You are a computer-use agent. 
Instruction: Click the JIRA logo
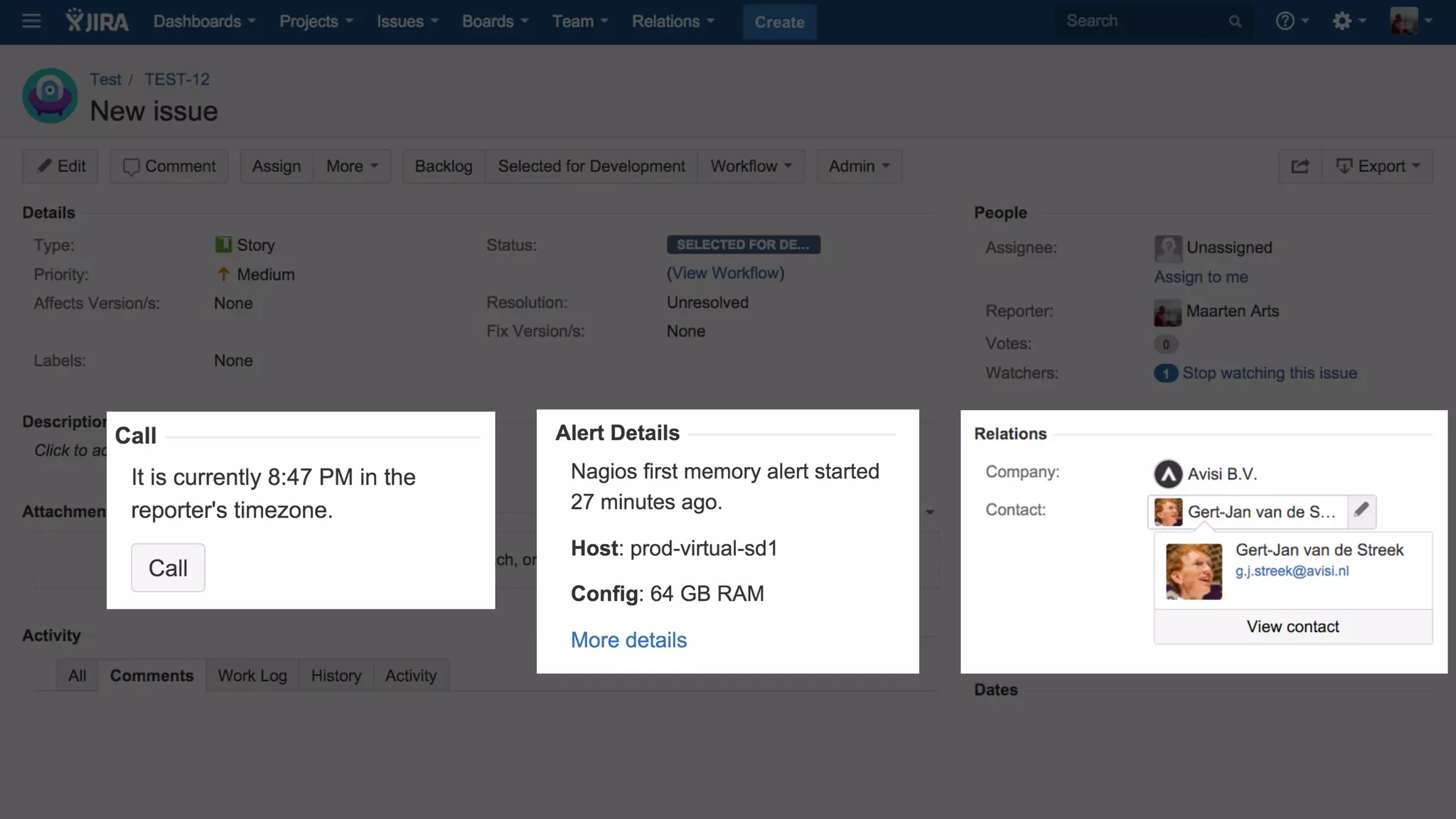(97, 21)
